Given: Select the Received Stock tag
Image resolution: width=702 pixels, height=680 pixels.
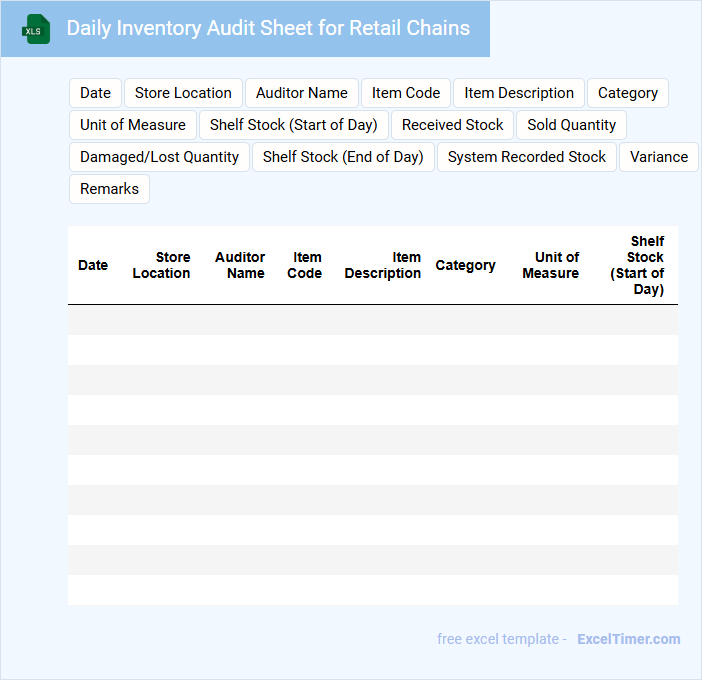Looking at the screenshot, I should [452, 125].
